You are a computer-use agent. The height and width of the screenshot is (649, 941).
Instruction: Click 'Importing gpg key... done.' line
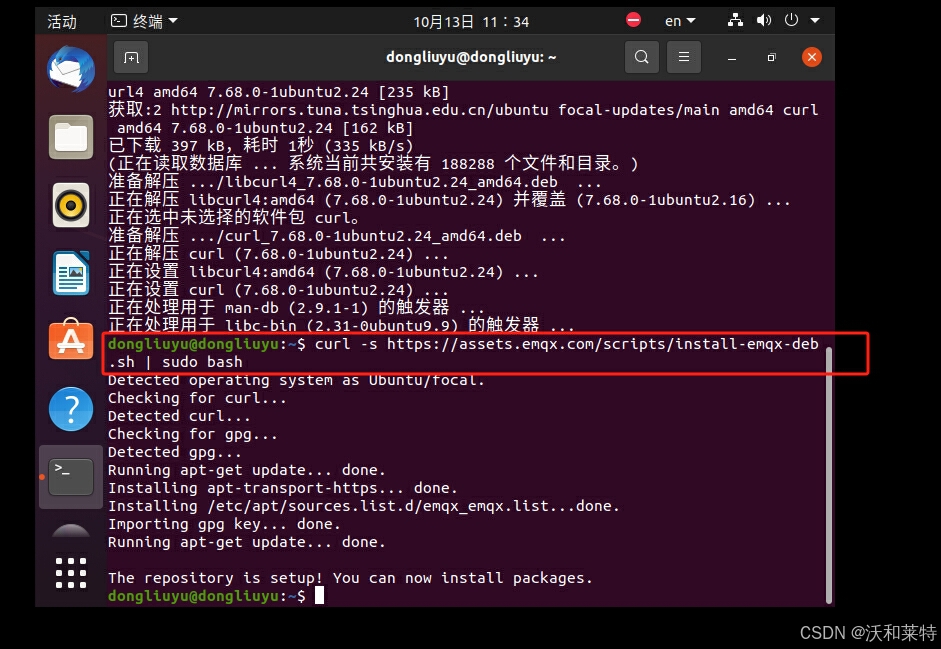coord(224,524)
